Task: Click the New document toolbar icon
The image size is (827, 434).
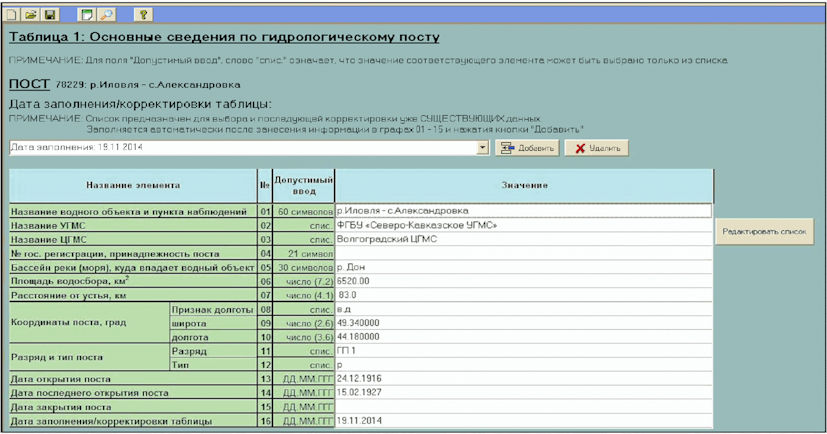Action: pos(13,15)
